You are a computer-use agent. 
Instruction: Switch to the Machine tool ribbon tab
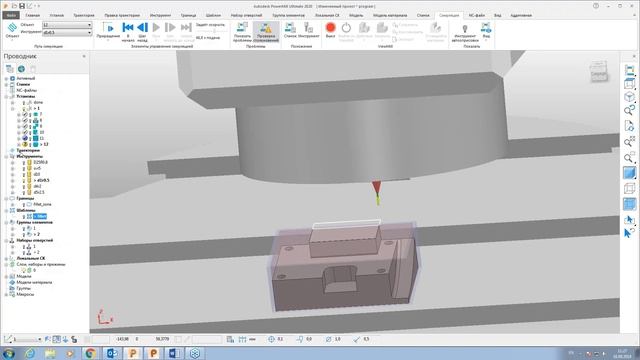[x=423, y=15]
